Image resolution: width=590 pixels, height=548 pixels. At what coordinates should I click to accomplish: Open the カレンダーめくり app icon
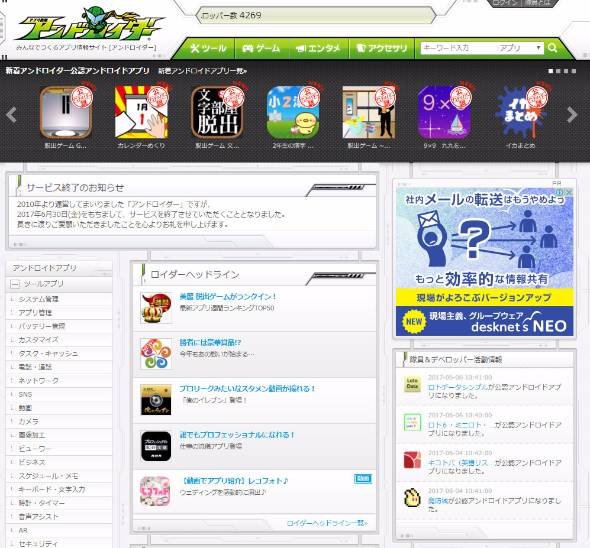point(141,112)
